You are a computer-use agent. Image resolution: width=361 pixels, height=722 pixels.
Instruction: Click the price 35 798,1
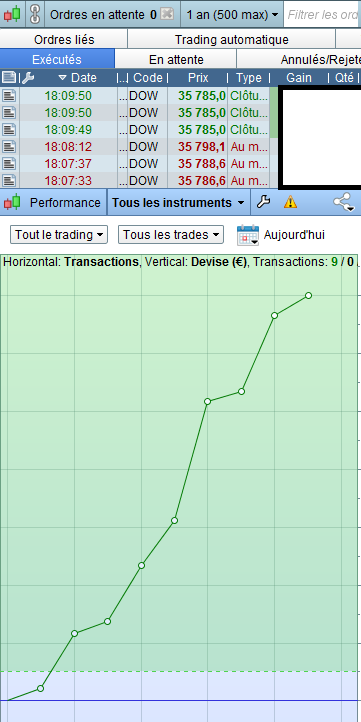pyautogui.click(x=202, y=147)
